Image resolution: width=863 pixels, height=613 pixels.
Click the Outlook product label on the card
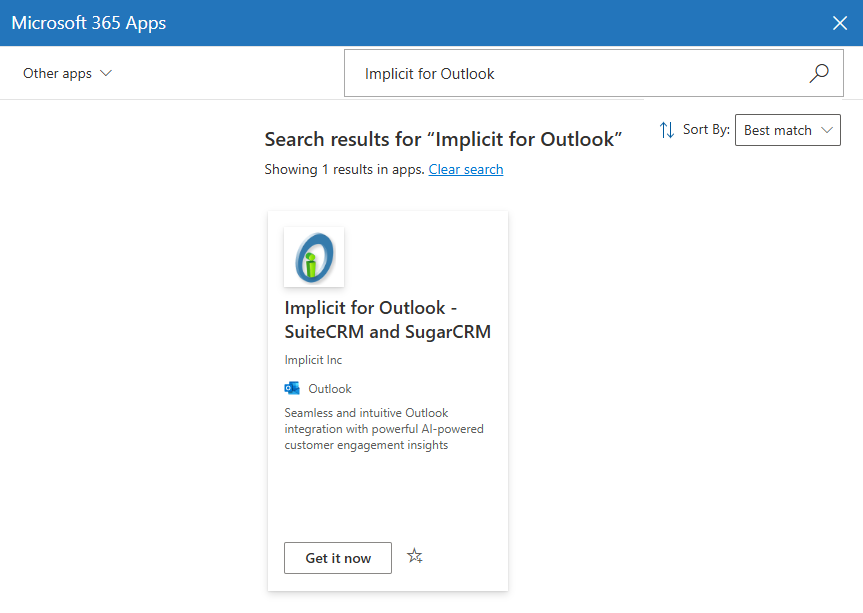pyautogui.click(x=329, y=389)
